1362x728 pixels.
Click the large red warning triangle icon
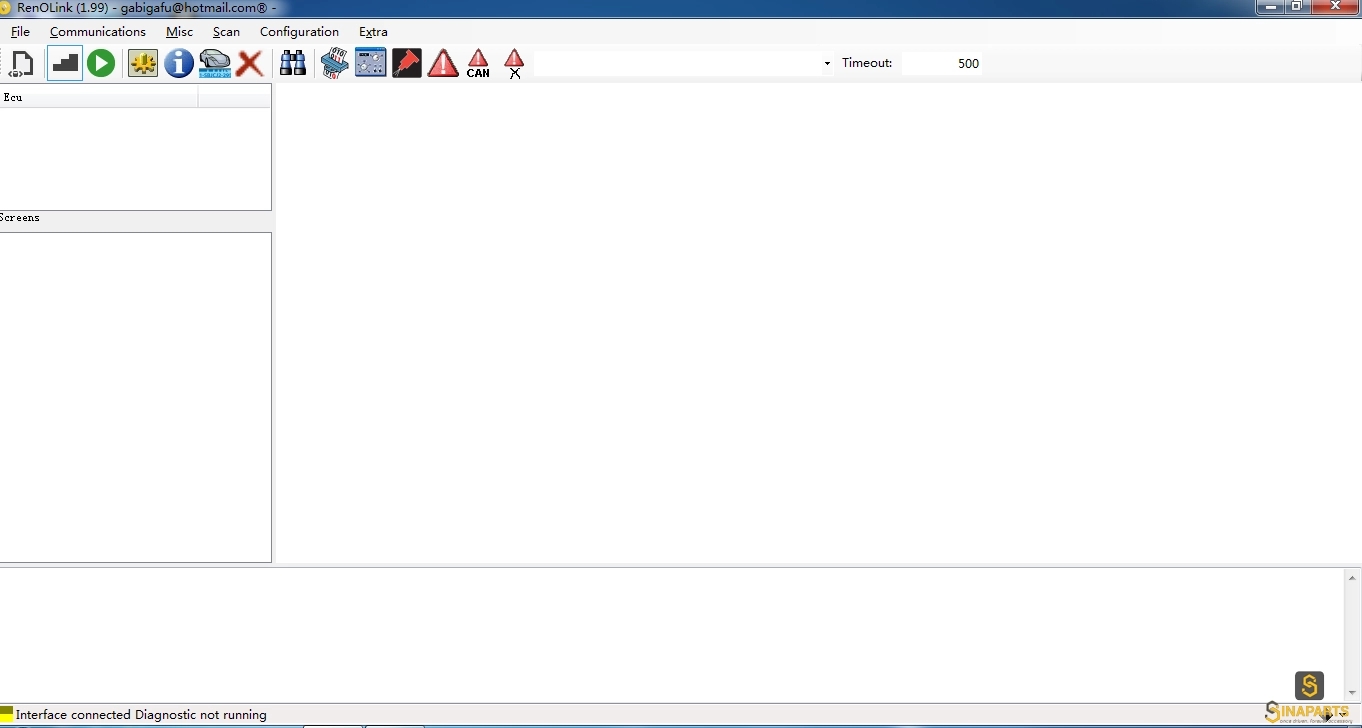[x=443, y=64]
